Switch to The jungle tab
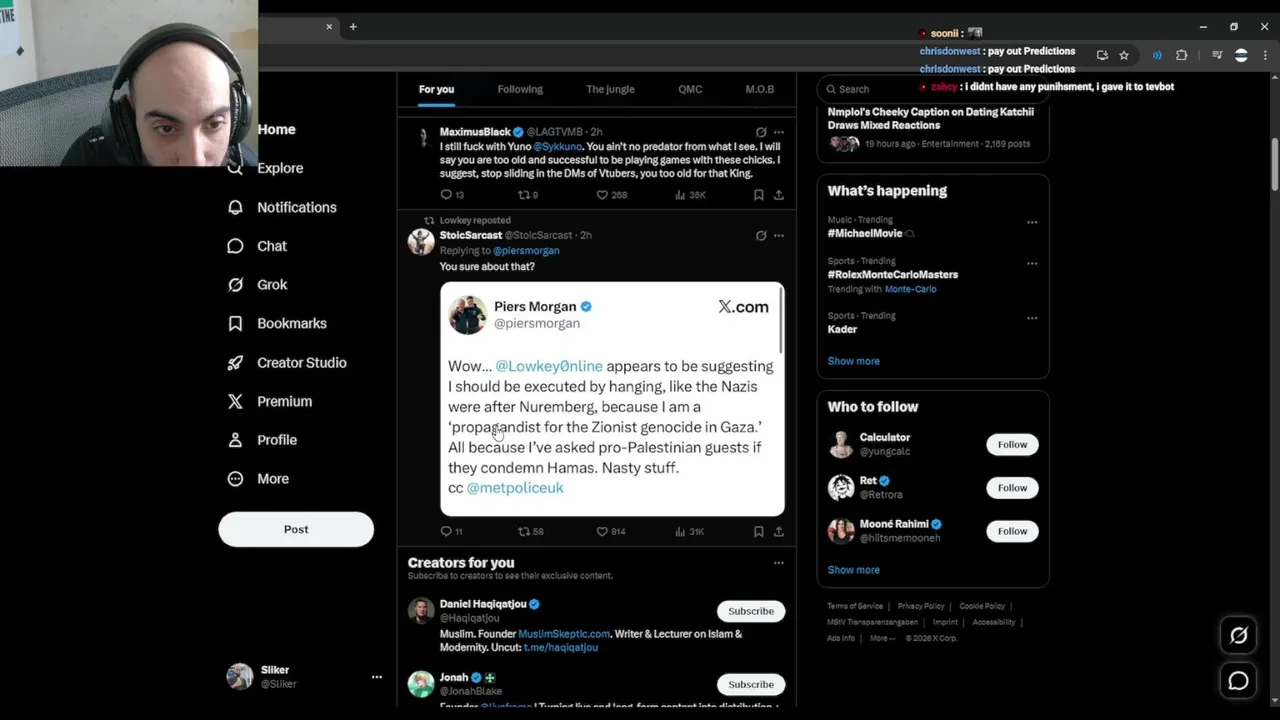 pos(610,89)
